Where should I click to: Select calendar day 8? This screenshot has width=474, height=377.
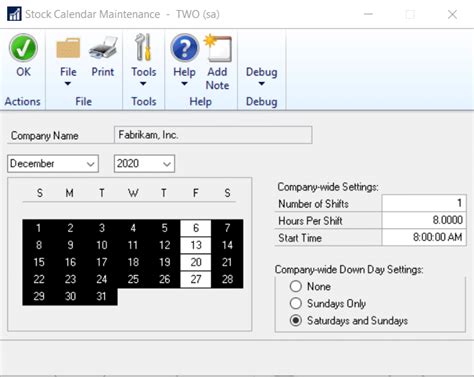click(x=39, y=245)
